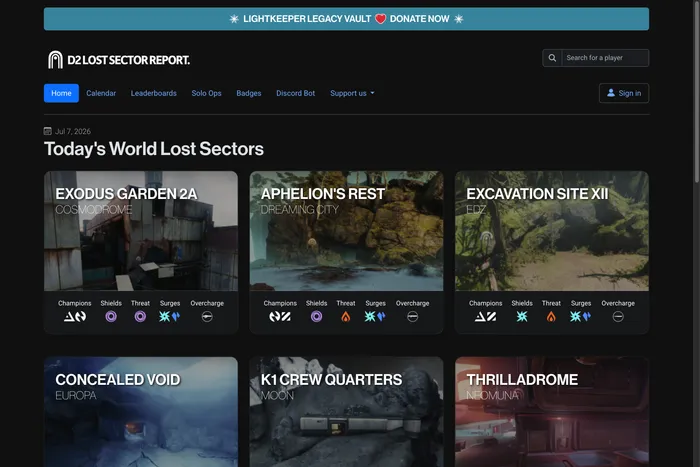This screenshot has height=467, width=700.
Task: Click Arc shield icon on Excavation Site XII
Action: point(522,317)
